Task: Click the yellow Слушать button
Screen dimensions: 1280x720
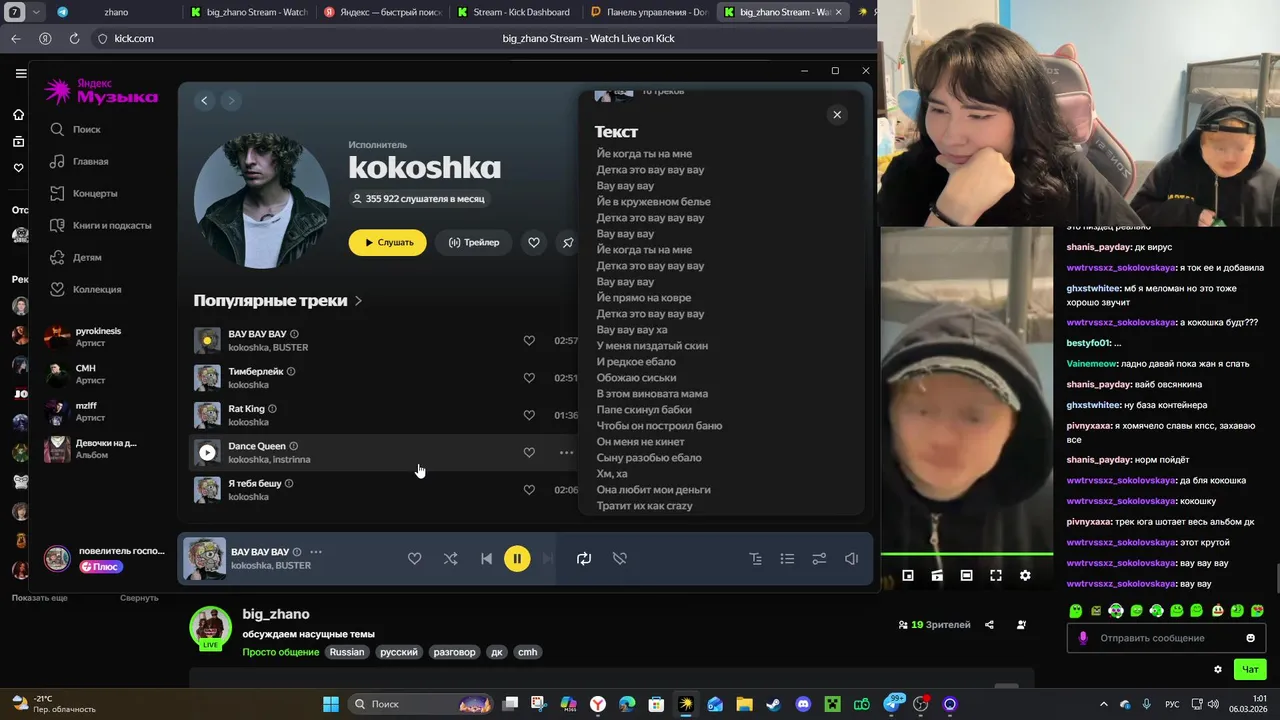Action: tap(388, 242)
